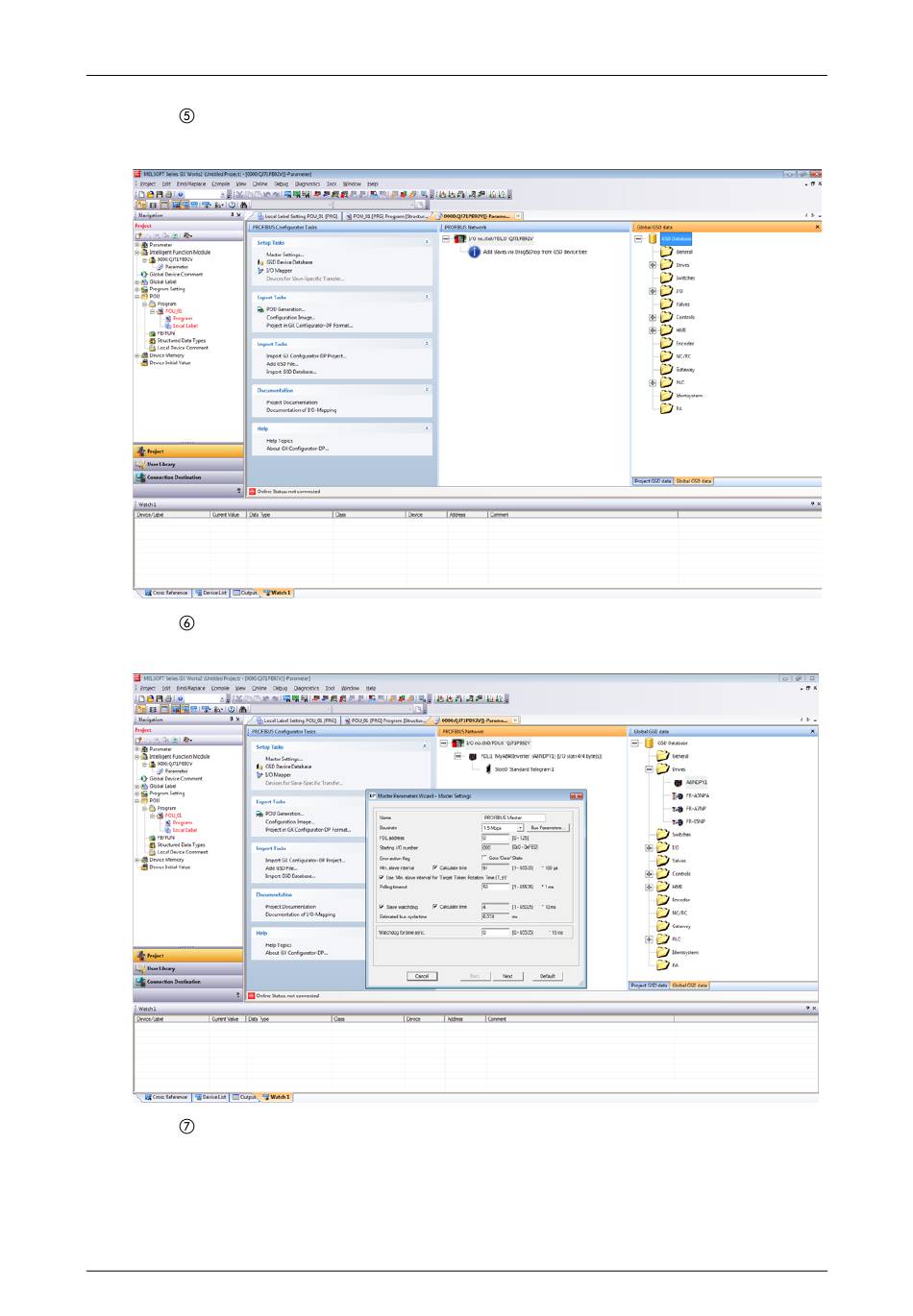Switch to Project GSD data tab in upper window

pyautogui.click(x=653, y=481)
